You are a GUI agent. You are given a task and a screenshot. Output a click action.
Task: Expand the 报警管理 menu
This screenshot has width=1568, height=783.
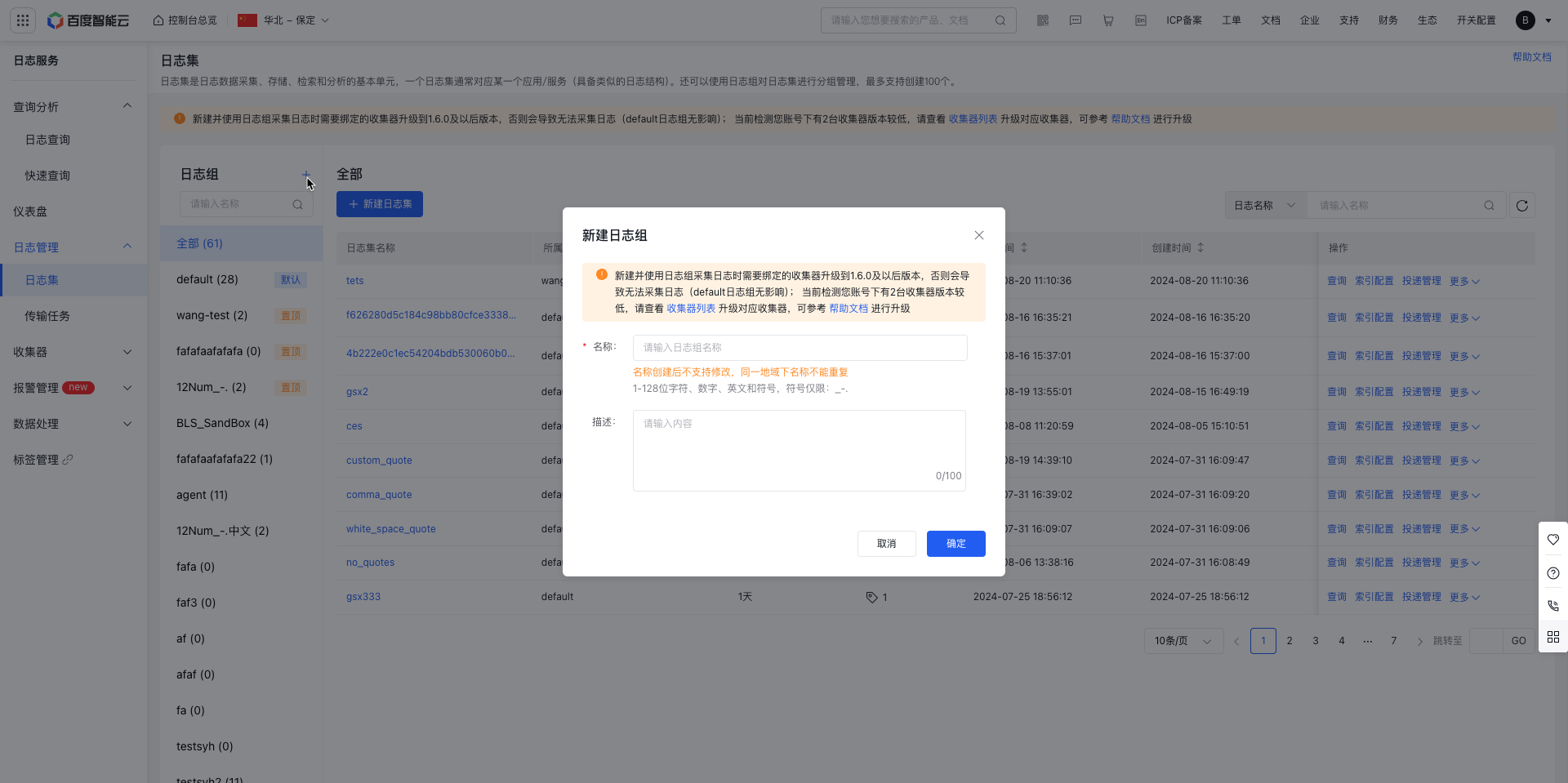coord(127,388)
